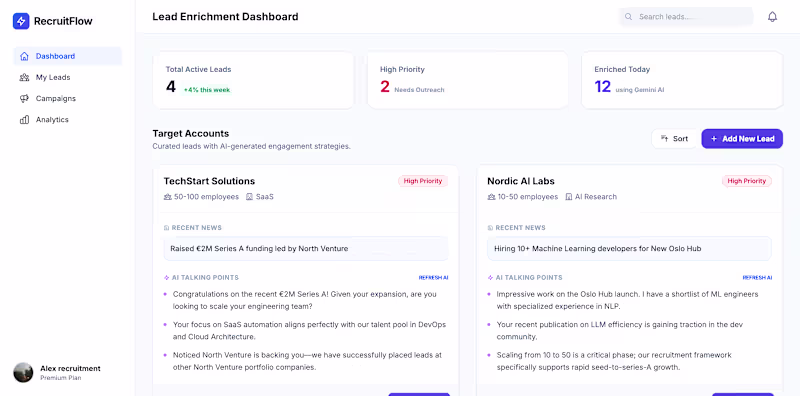
Task: Click the Analytics bar chart icon
Action: [24, 120]
